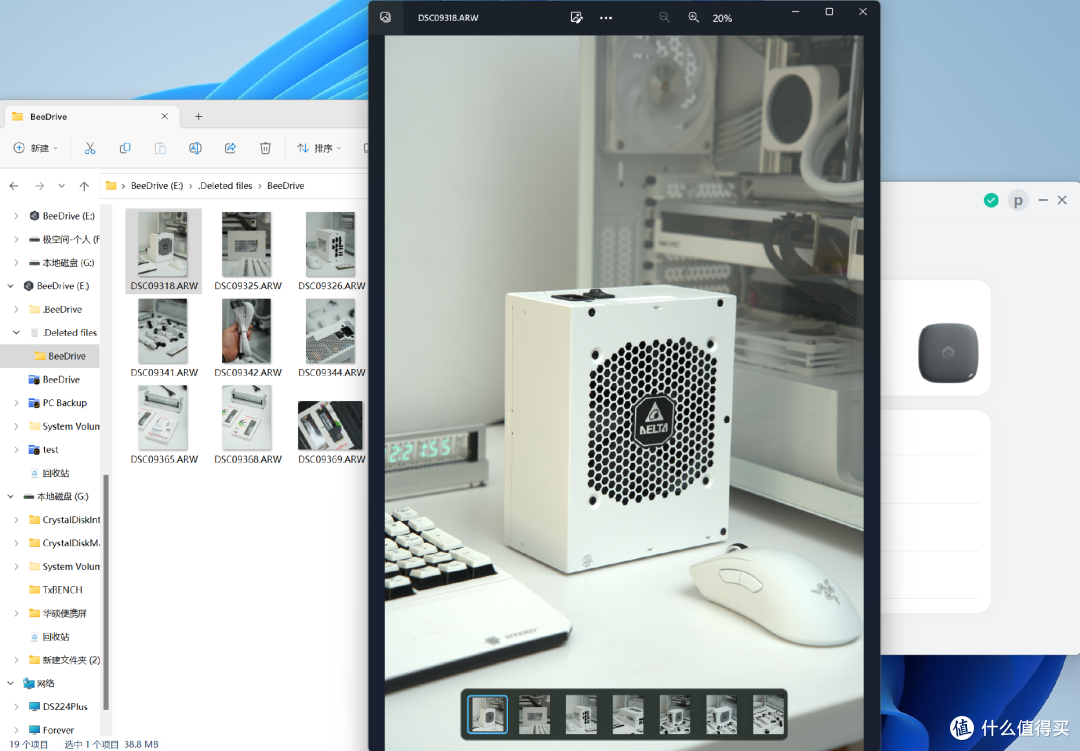Image resolution: width=1080 pixels, height=751 pixels.
Task: Select file DSC09326.ARW
Action: coord(331,251)
